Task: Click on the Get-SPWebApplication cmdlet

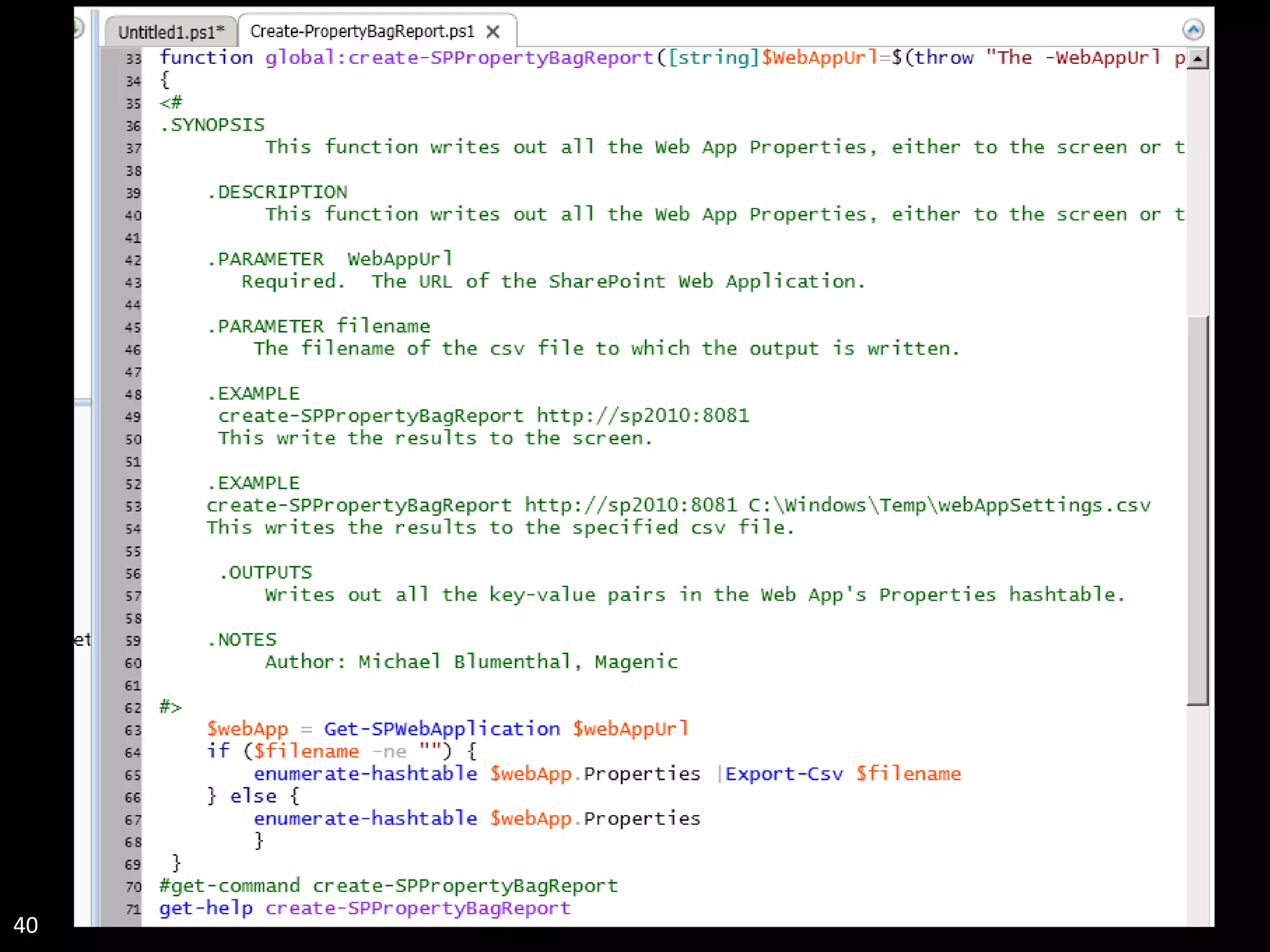Action: click(442, 729)
